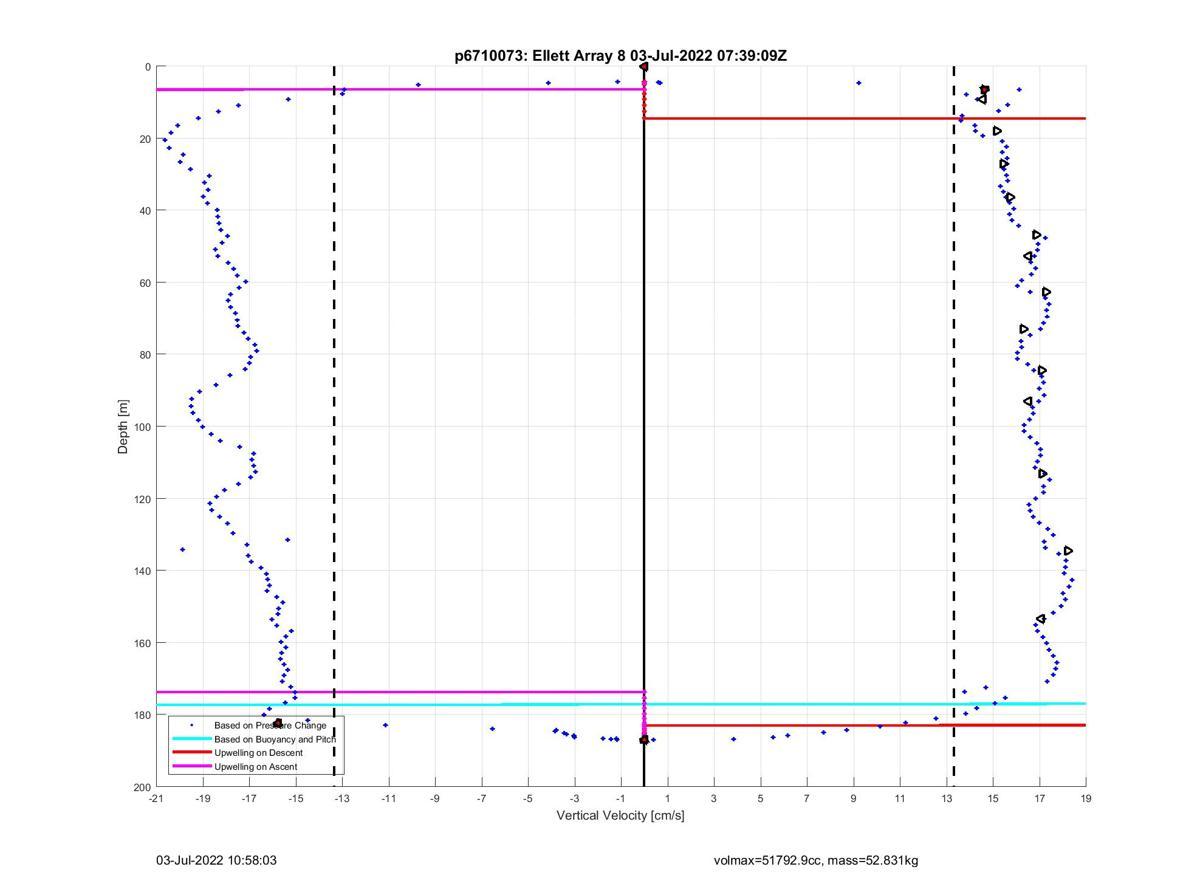Click the red marker at the top of the right-hand profile
This screenshot has width=1200, height=885.
click(985, 89)
